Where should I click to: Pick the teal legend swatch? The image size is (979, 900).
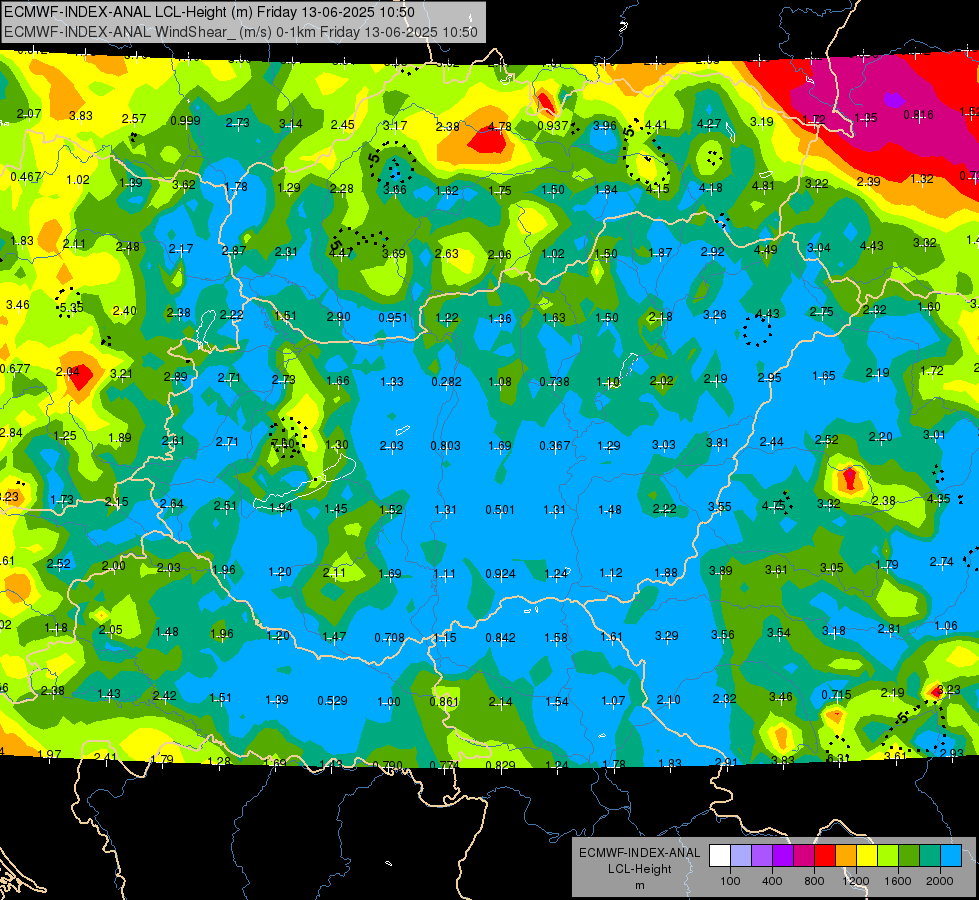coord(929,856)
